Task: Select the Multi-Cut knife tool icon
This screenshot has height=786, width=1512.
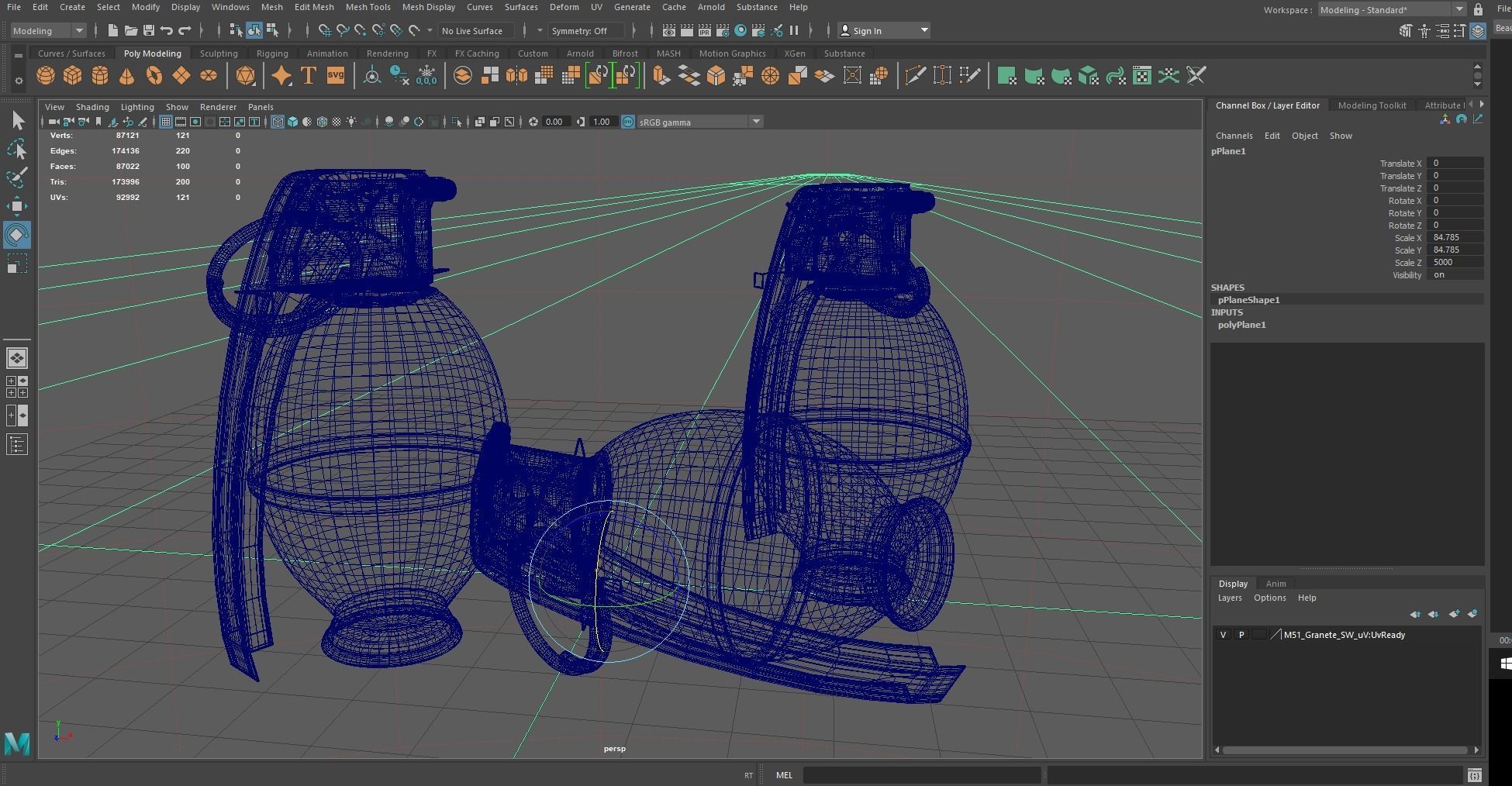Action: pyautogui.click(x=916, y=76)
